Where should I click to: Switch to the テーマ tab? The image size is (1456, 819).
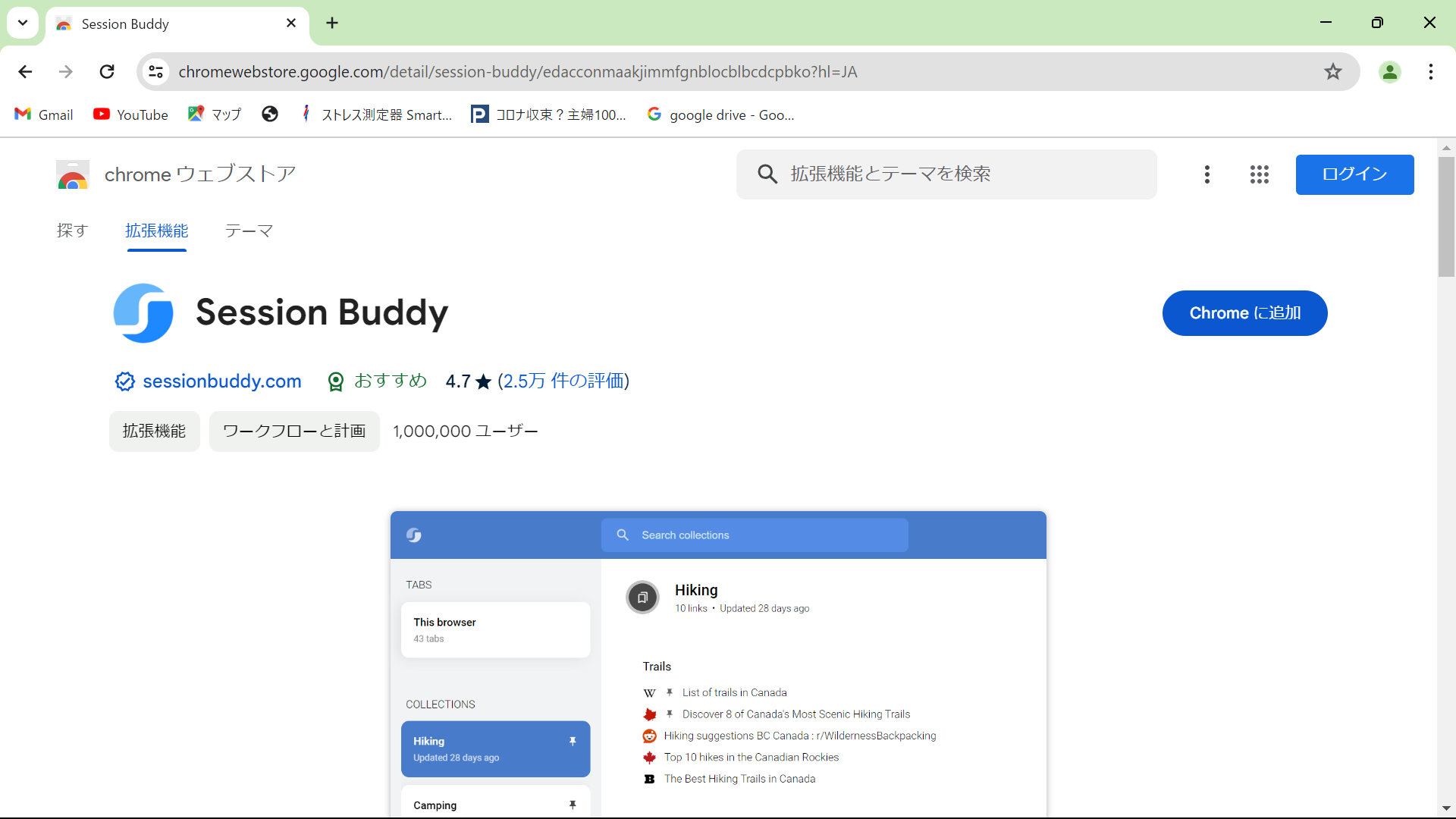(248, 231)
